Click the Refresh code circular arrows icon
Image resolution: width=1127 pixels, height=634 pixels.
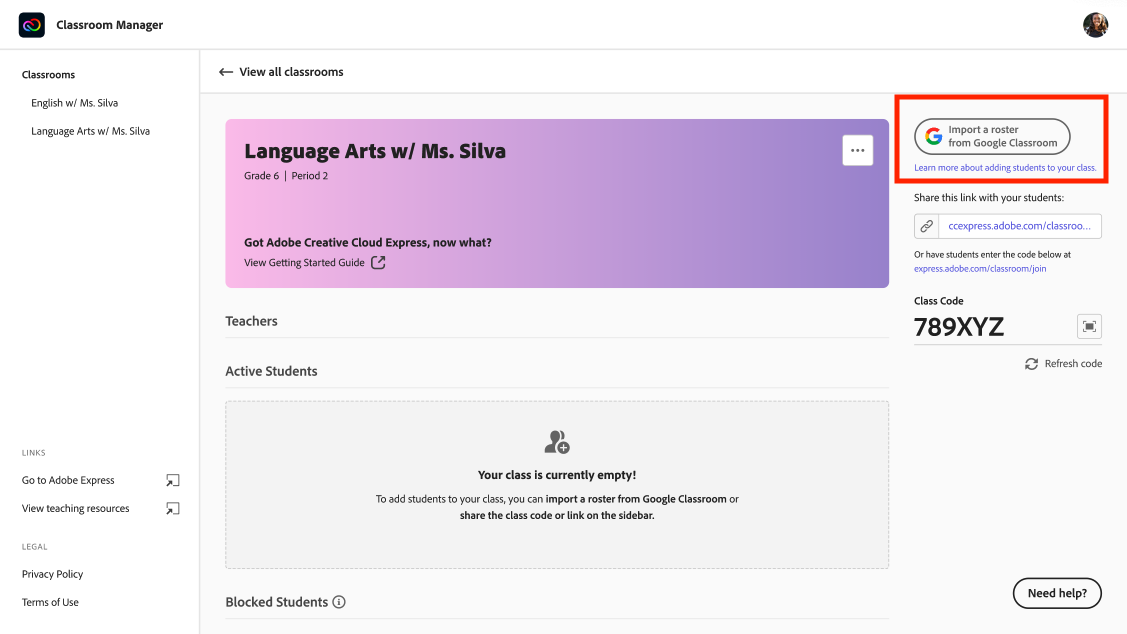1031,363
